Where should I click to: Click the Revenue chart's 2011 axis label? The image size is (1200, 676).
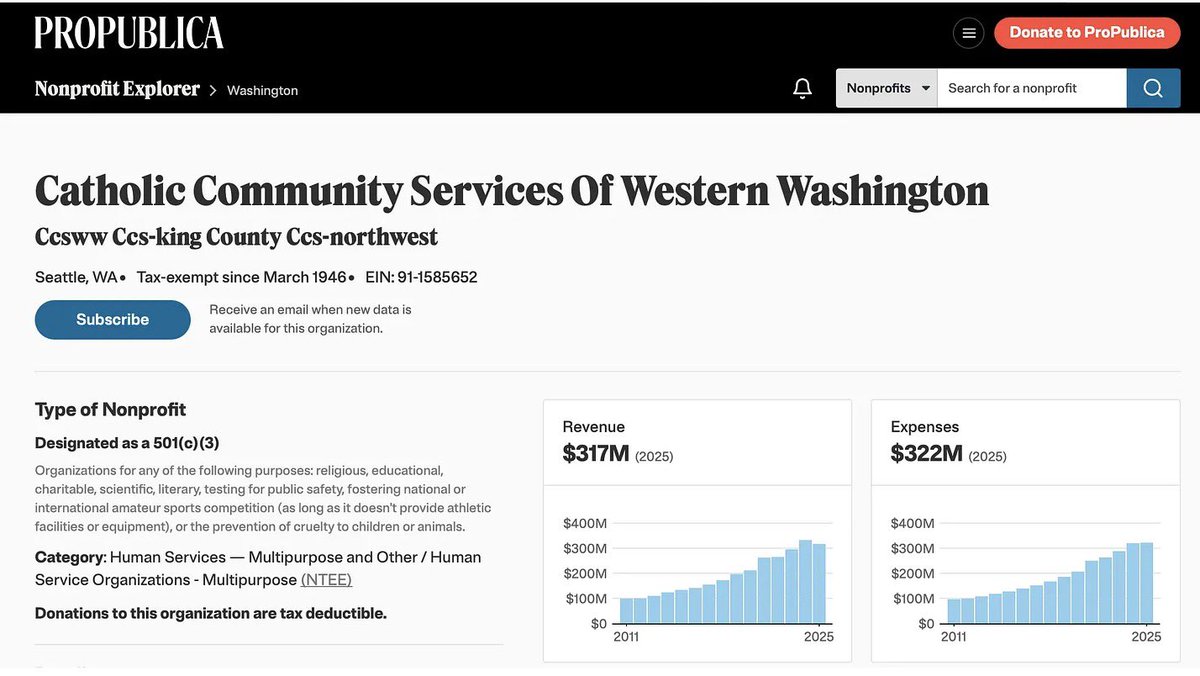[x=626, y=637]
